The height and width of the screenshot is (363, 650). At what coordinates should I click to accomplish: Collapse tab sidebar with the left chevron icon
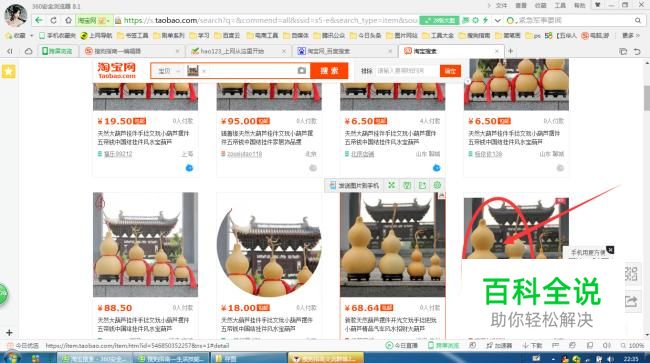10,51
